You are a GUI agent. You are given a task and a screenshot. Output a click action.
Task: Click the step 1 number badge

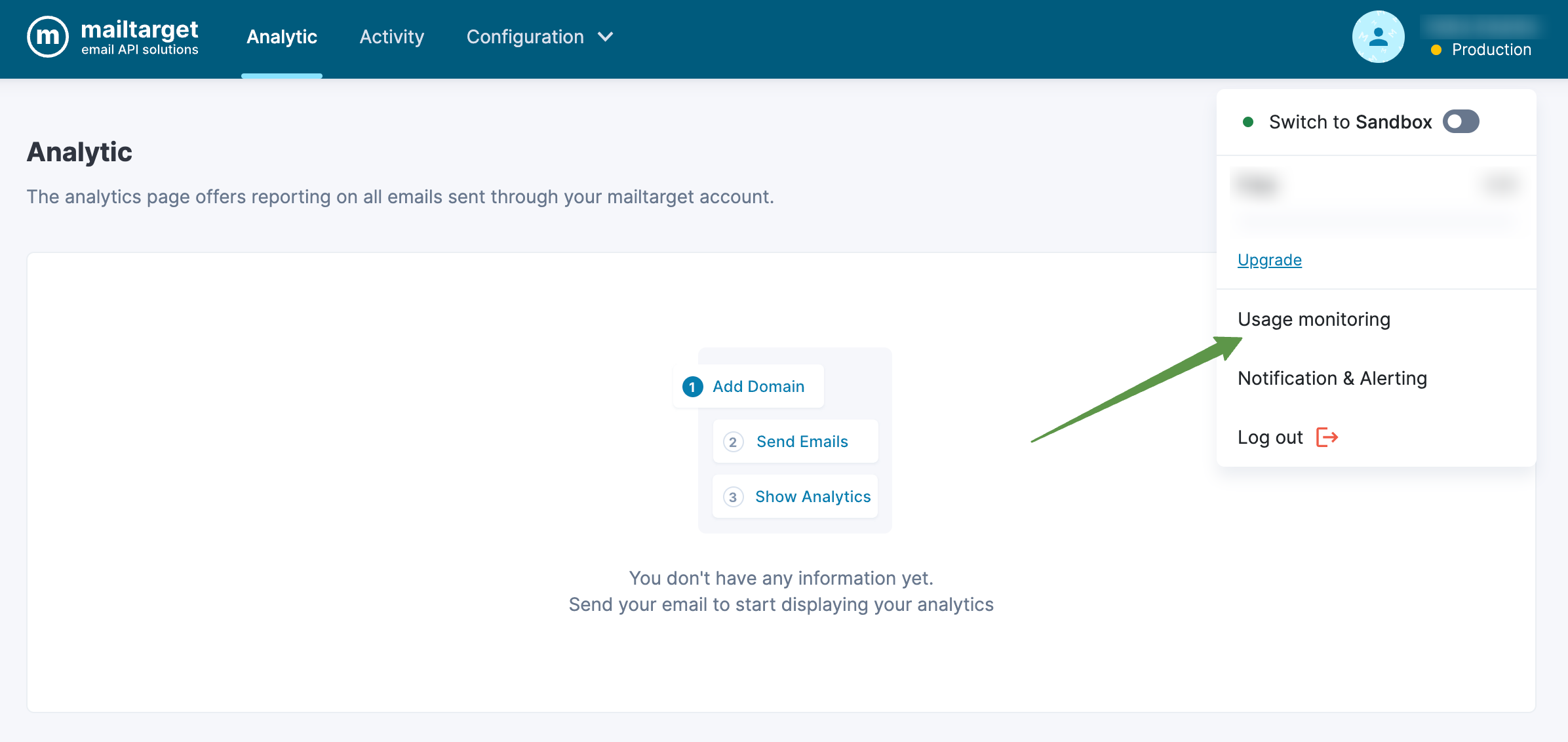click(692, 387)
